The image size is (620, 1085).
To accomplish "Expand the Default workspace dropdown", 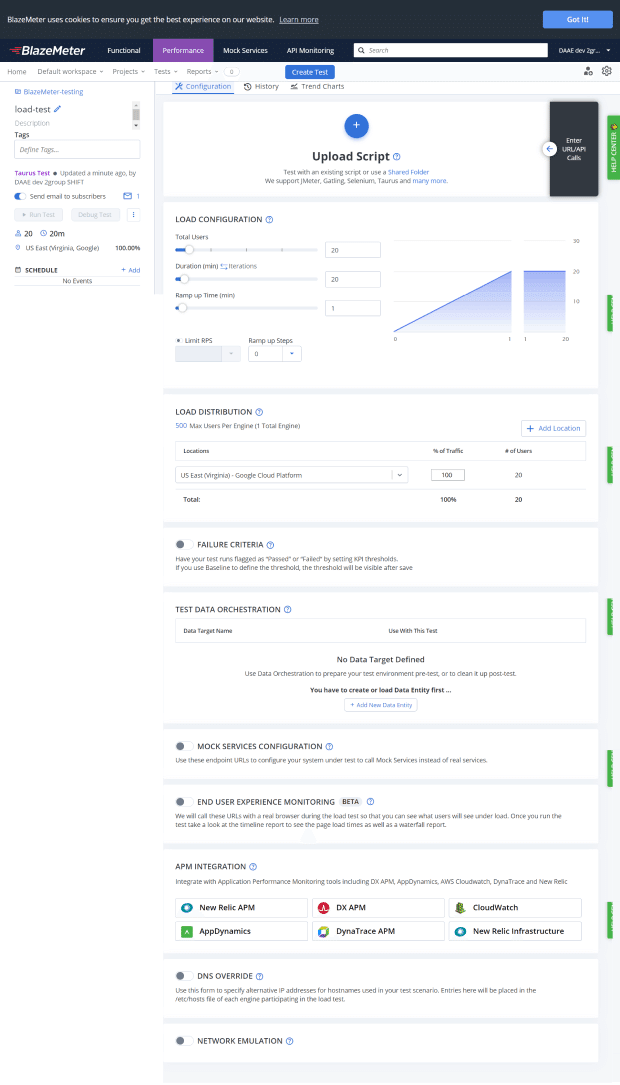I will (70, 71).
